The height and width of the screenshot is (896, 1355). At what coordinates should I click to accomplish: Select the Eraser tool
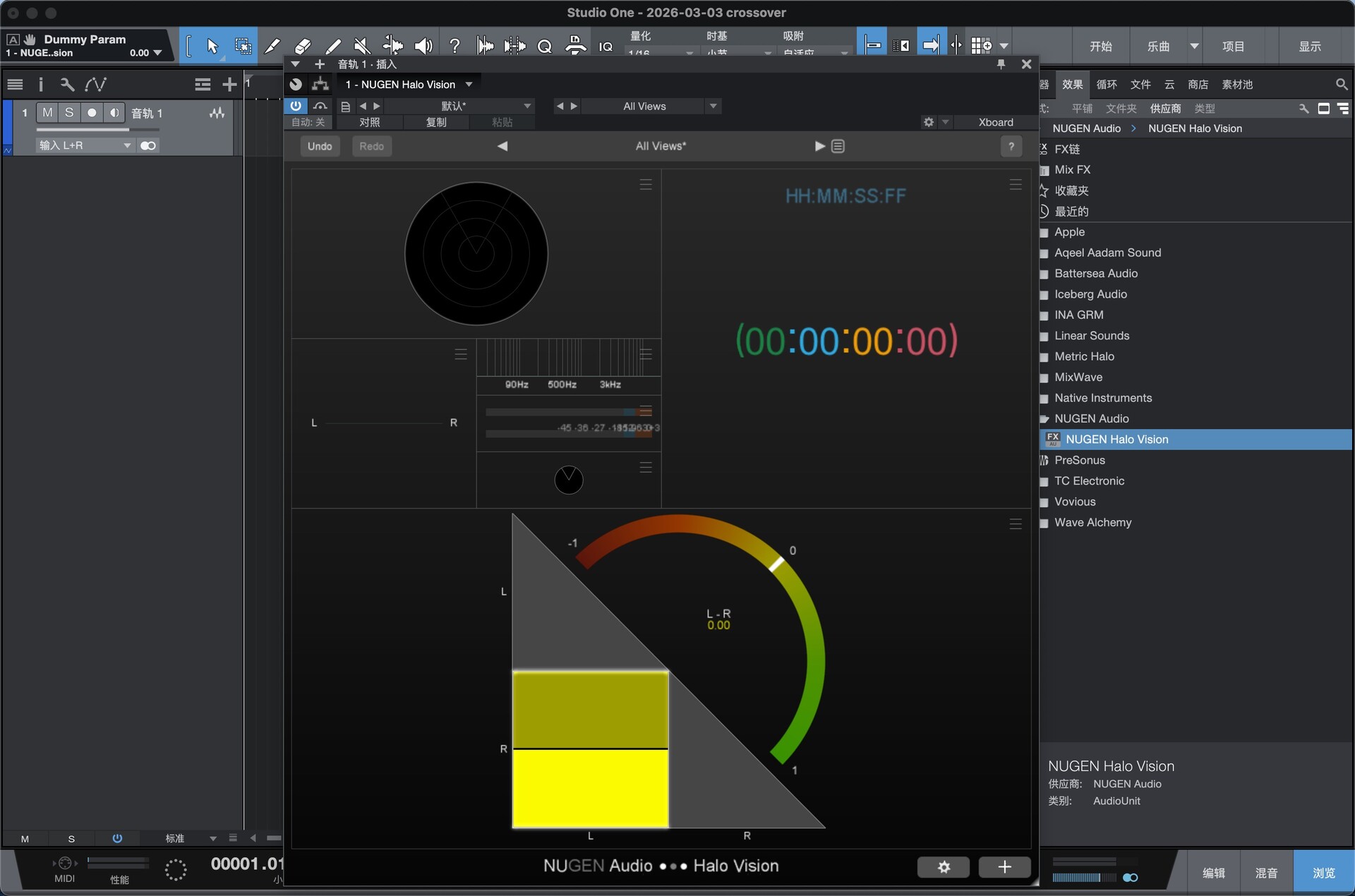303,47
